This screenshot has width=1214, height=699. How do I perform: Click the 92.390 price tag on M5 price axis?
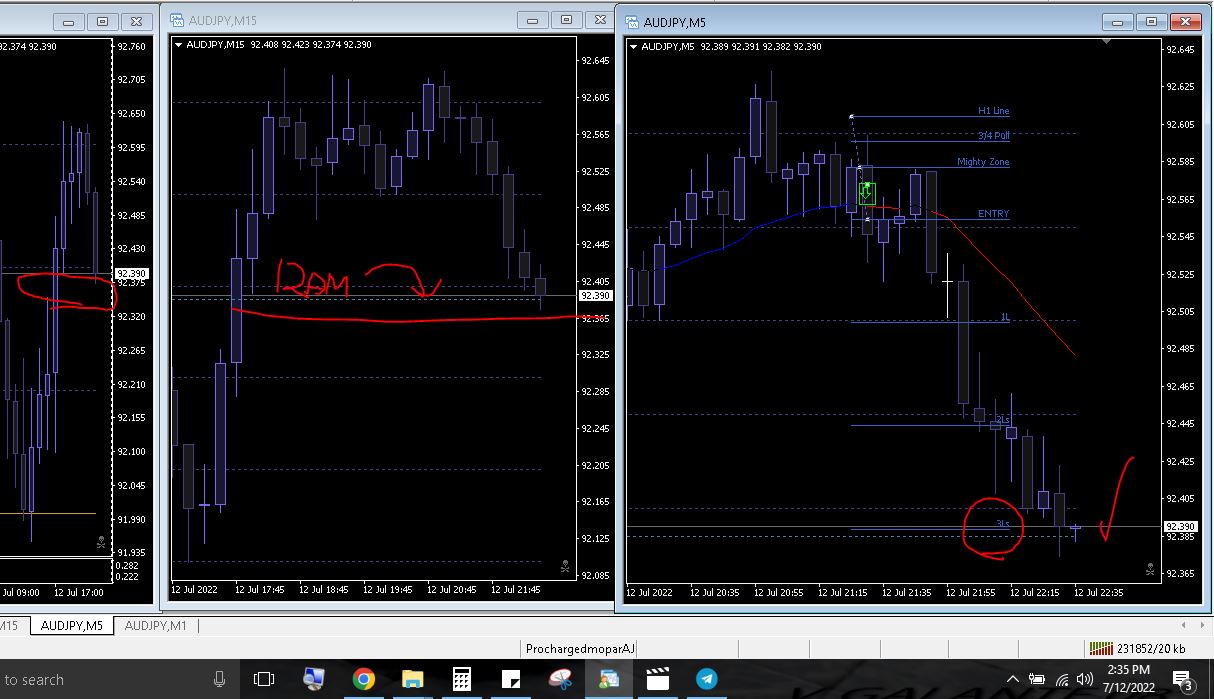tap(1180, 526)
